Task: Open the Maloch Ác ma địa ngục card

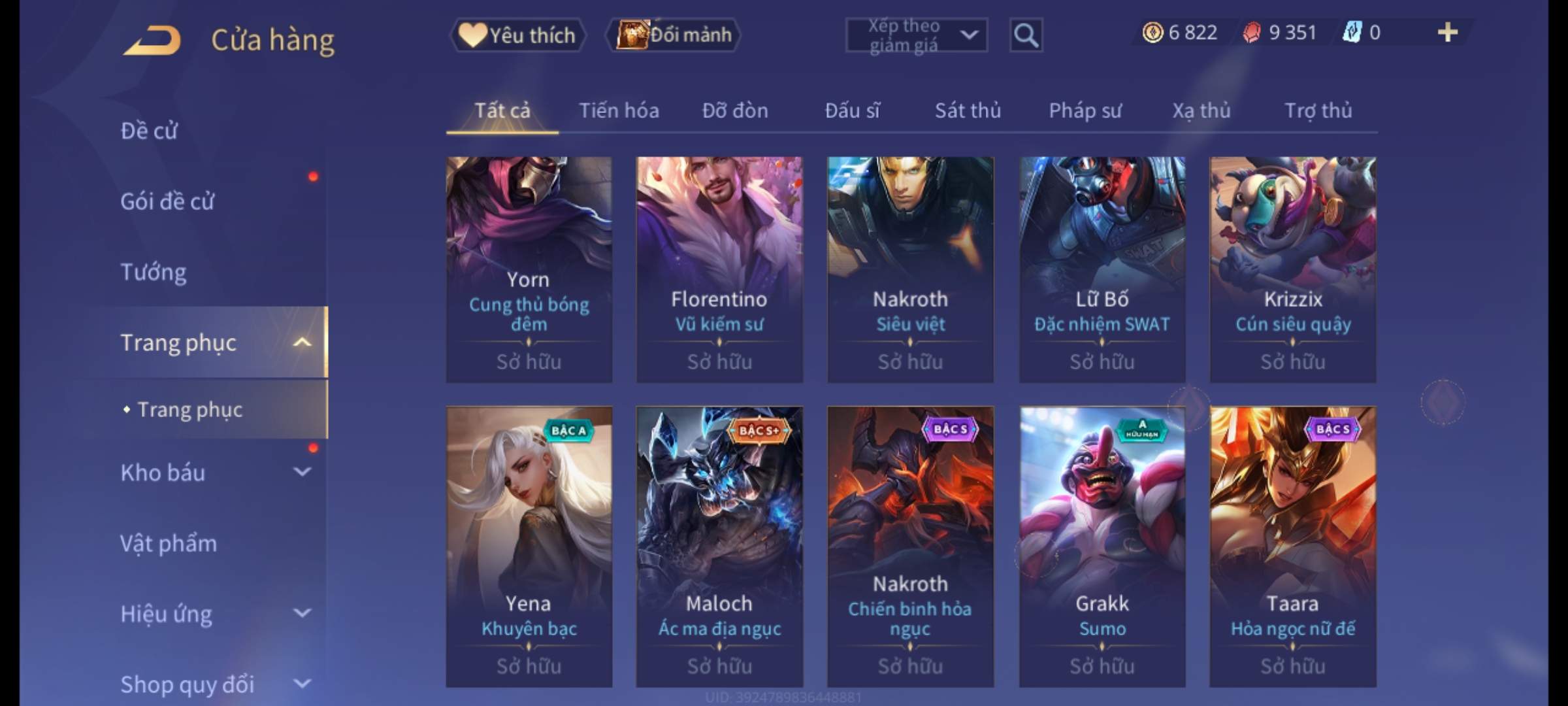Action: pyautogui.click(x=719, y=546)
